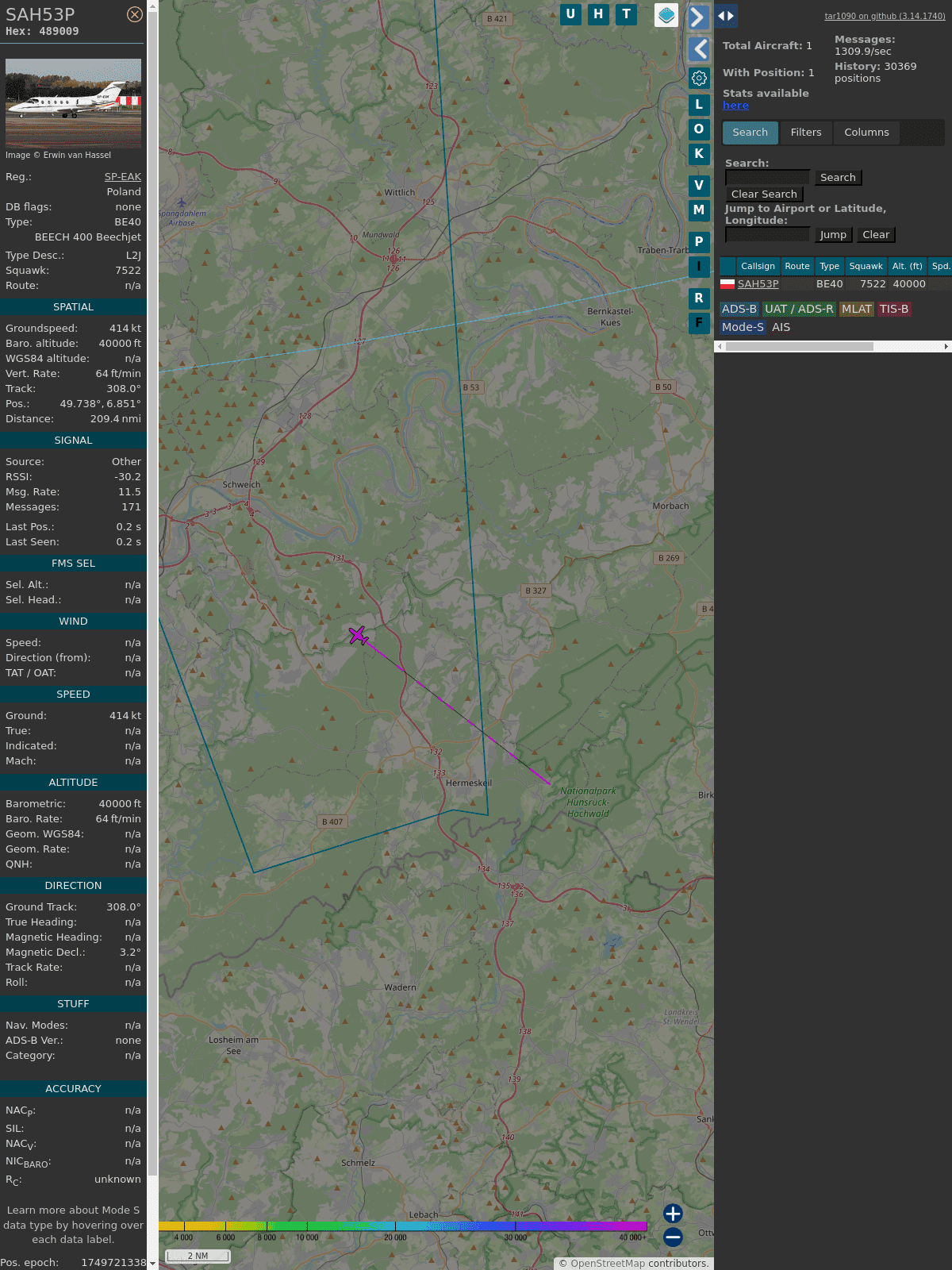Zoom out with the minus map button
The height and width of the screenshot is (1270, 952).
point(673,1237)
